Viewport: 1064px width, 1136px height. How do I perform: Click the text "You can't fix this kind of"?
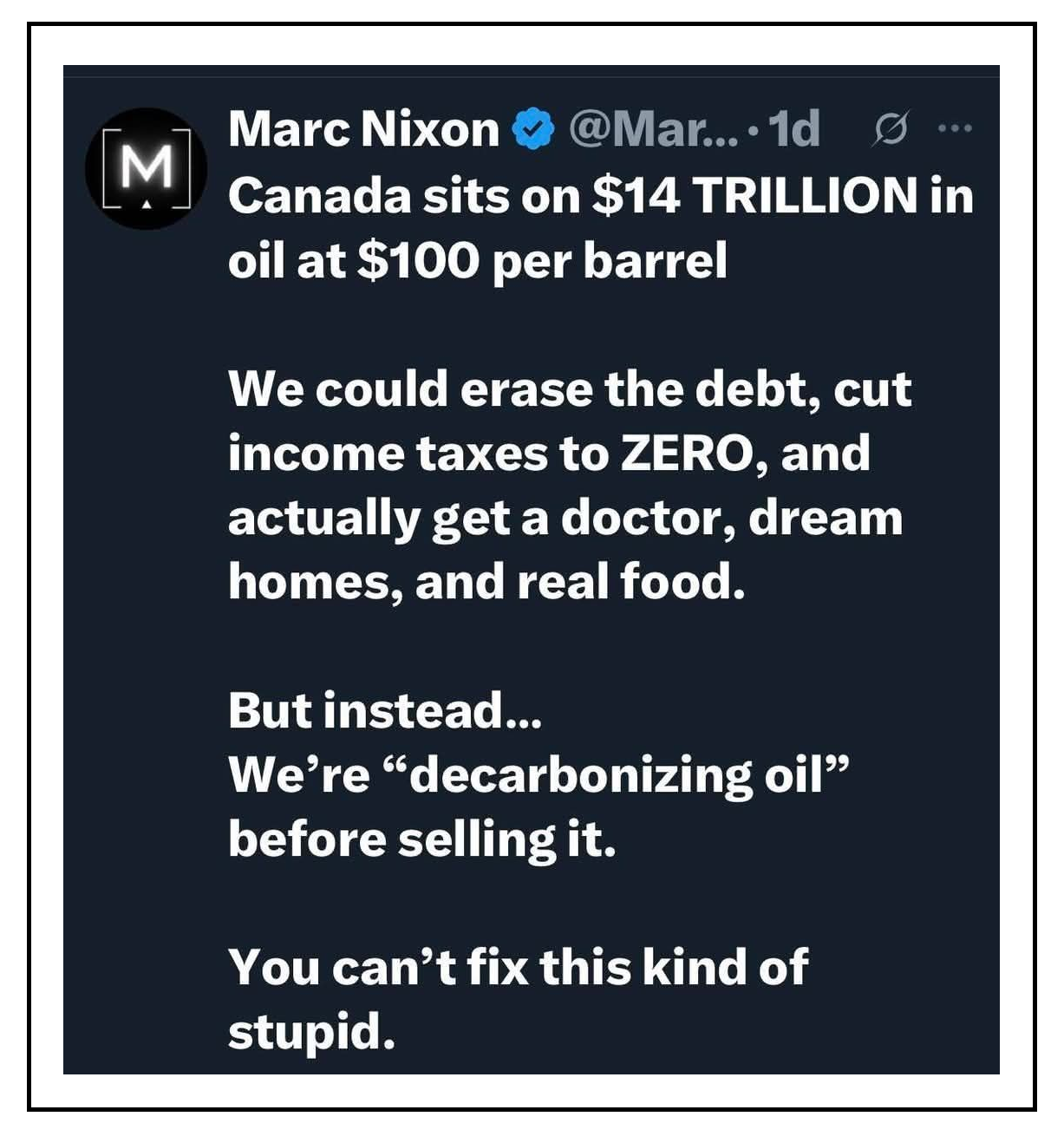click(518, 967)
